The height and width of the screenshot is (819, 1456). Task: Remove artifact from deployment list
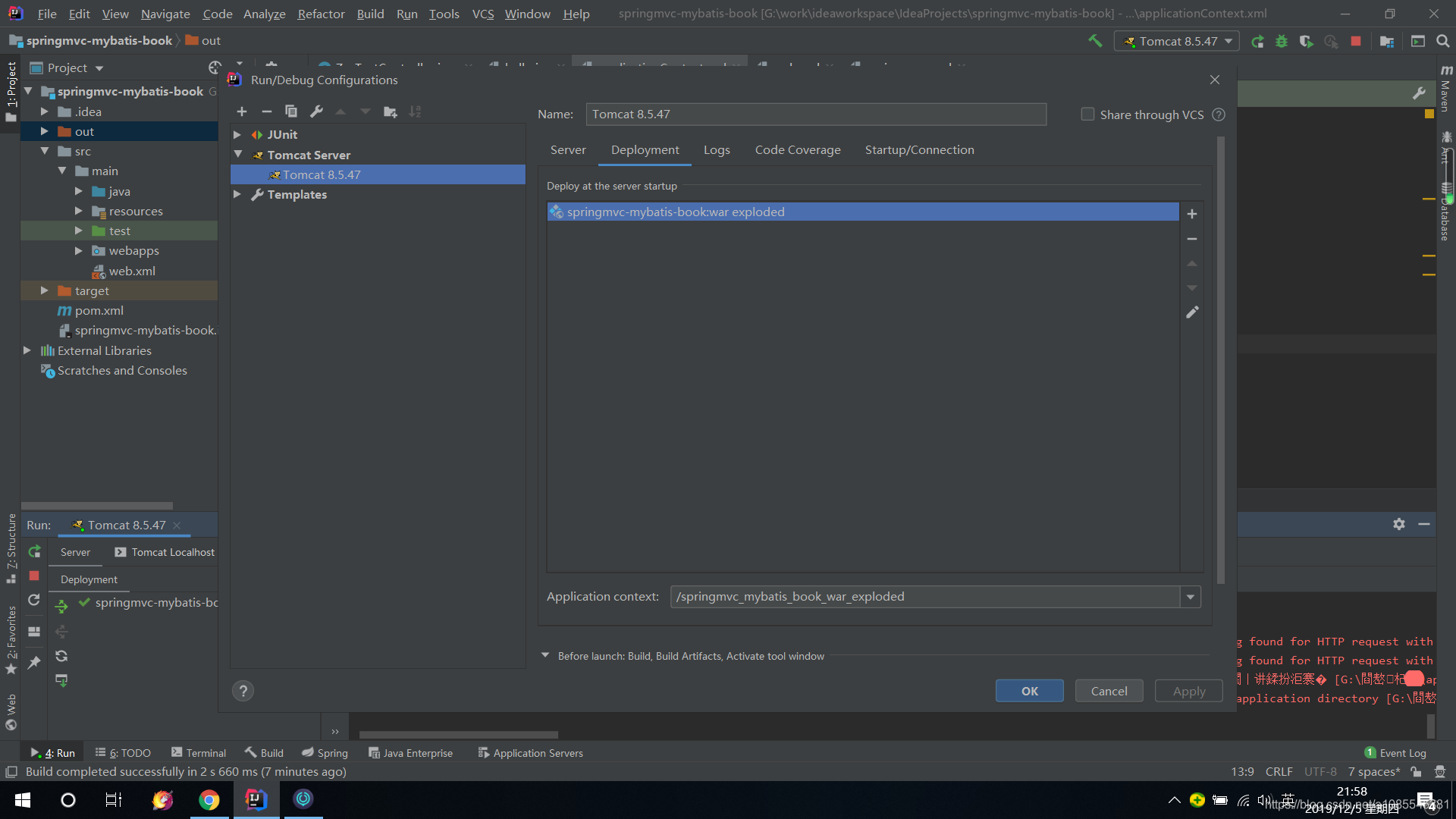coord(1192,239)
